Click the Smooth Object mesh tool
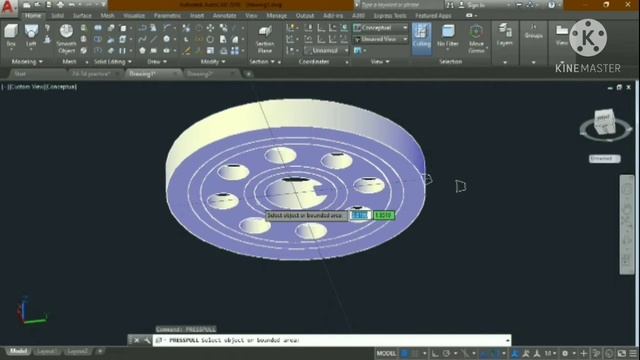The image size is (640, 360). pos(66,39)
